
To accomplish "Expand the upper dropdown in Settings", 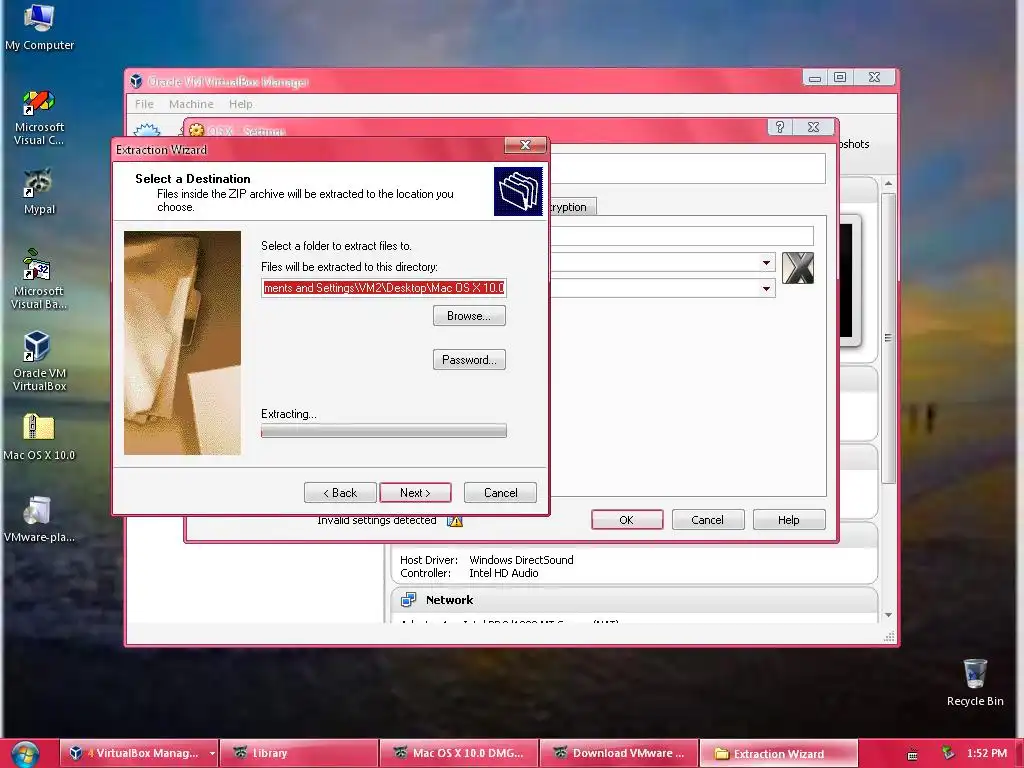I will pos(766,263).
